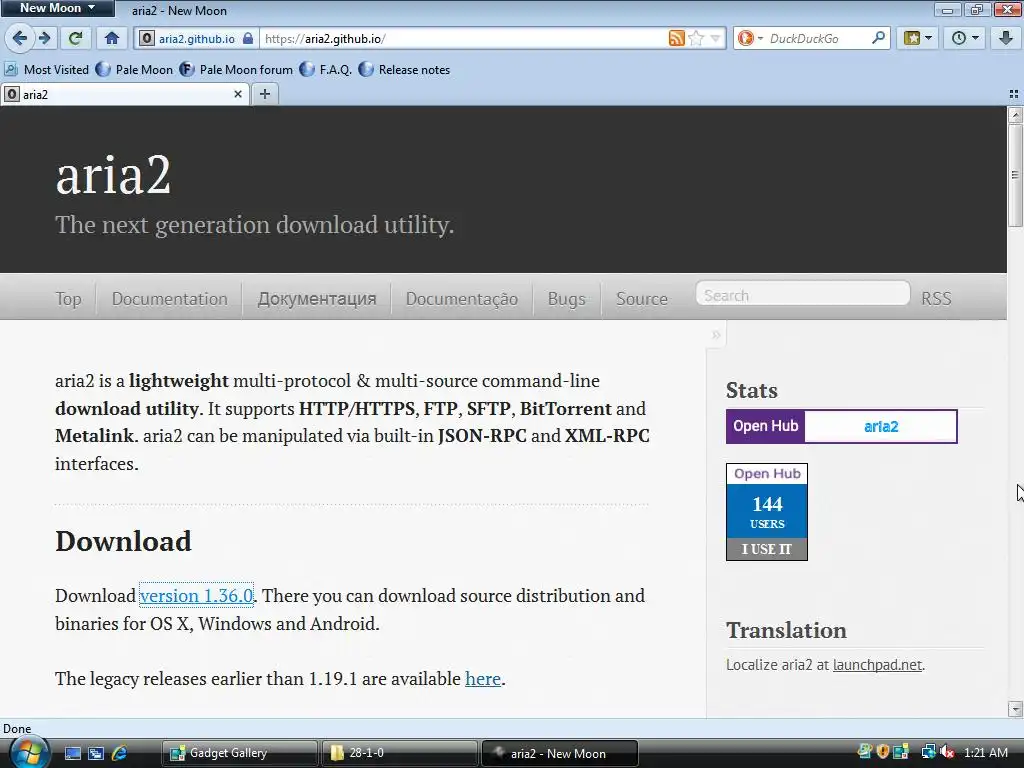The width and height of the screenshot is (1024, 768).
Task: Click the site Search box
Action: click(x=803, y=295)
